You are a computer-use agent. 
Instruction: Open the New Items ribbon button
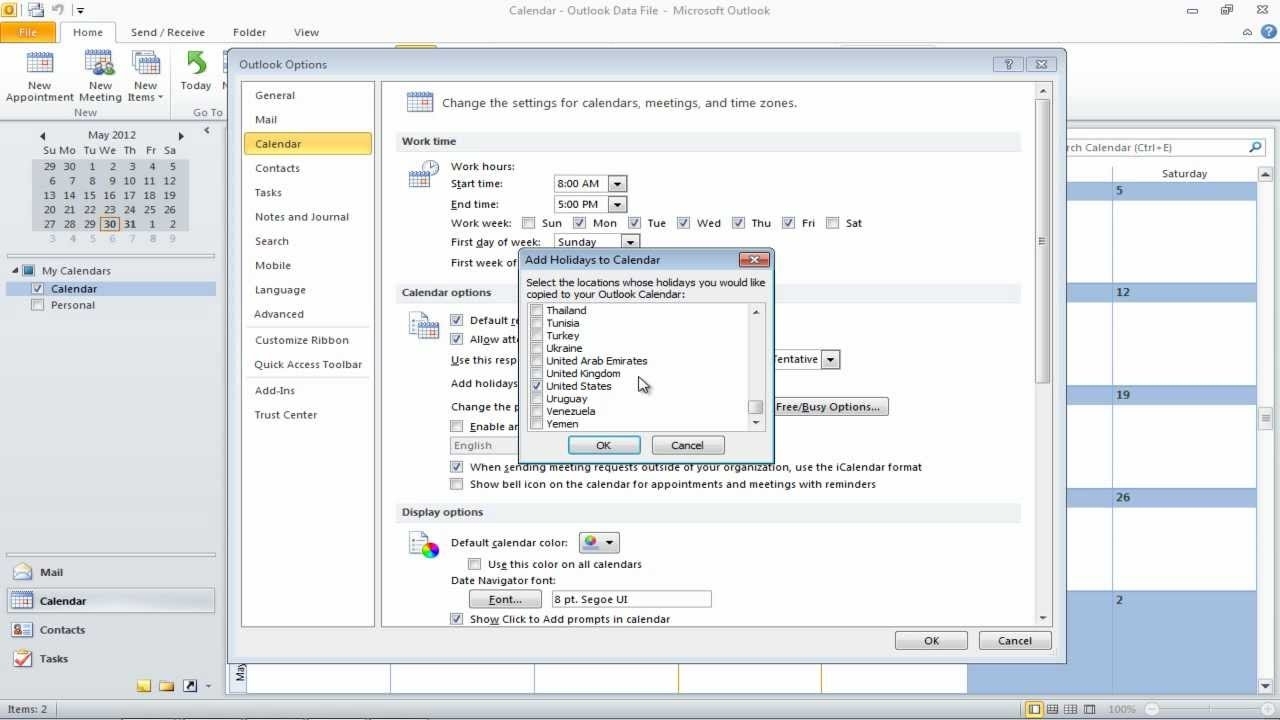click(145, 76)
